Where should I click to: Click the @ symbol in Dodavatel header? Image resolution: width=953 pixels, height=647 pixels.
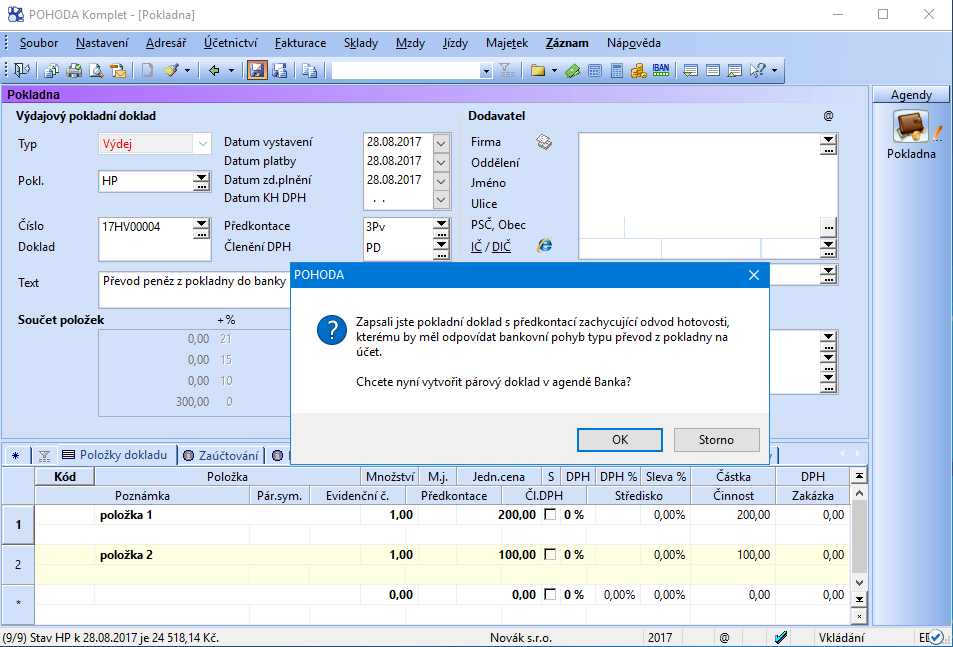coord(828,115)
